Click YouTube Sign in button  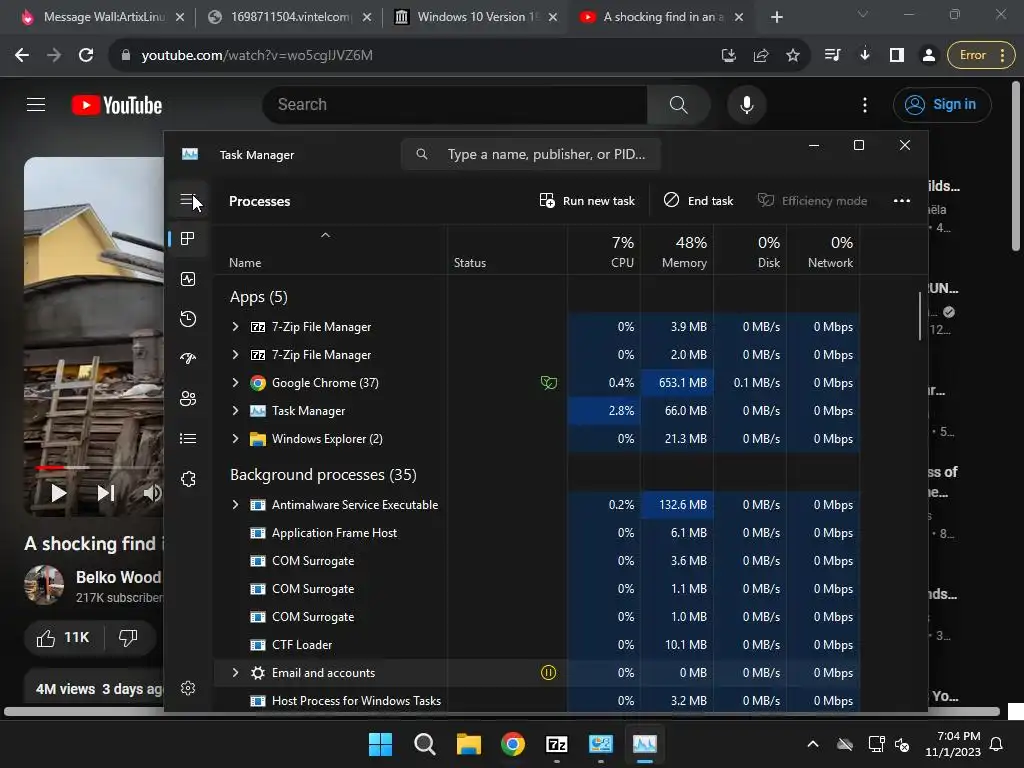click(x=942, y=104)
